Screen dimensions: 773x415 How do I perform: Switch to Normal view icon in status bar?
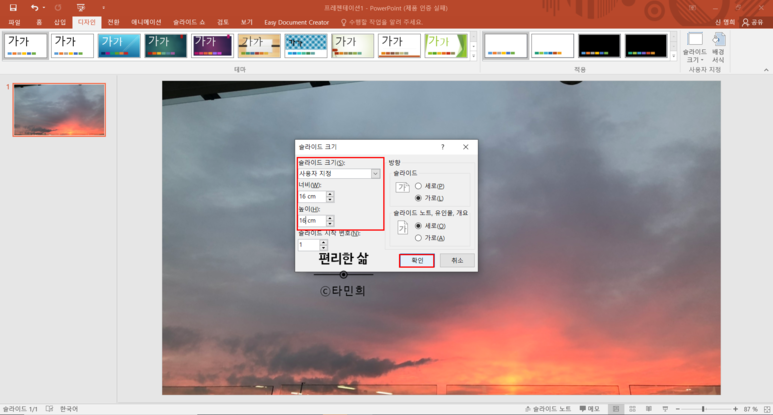616,409
